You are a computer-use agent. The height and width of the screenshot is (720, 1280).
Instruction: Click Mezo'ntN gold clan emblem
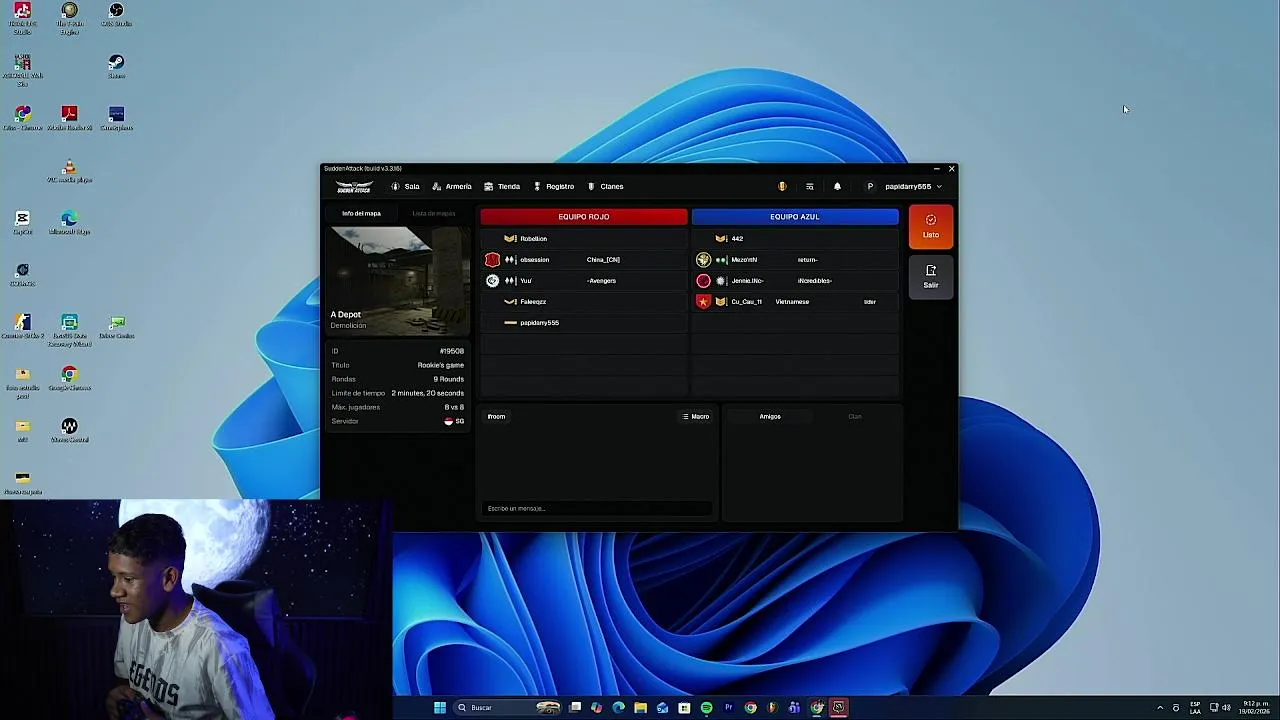pyautogui.click(x=703, y=260)
